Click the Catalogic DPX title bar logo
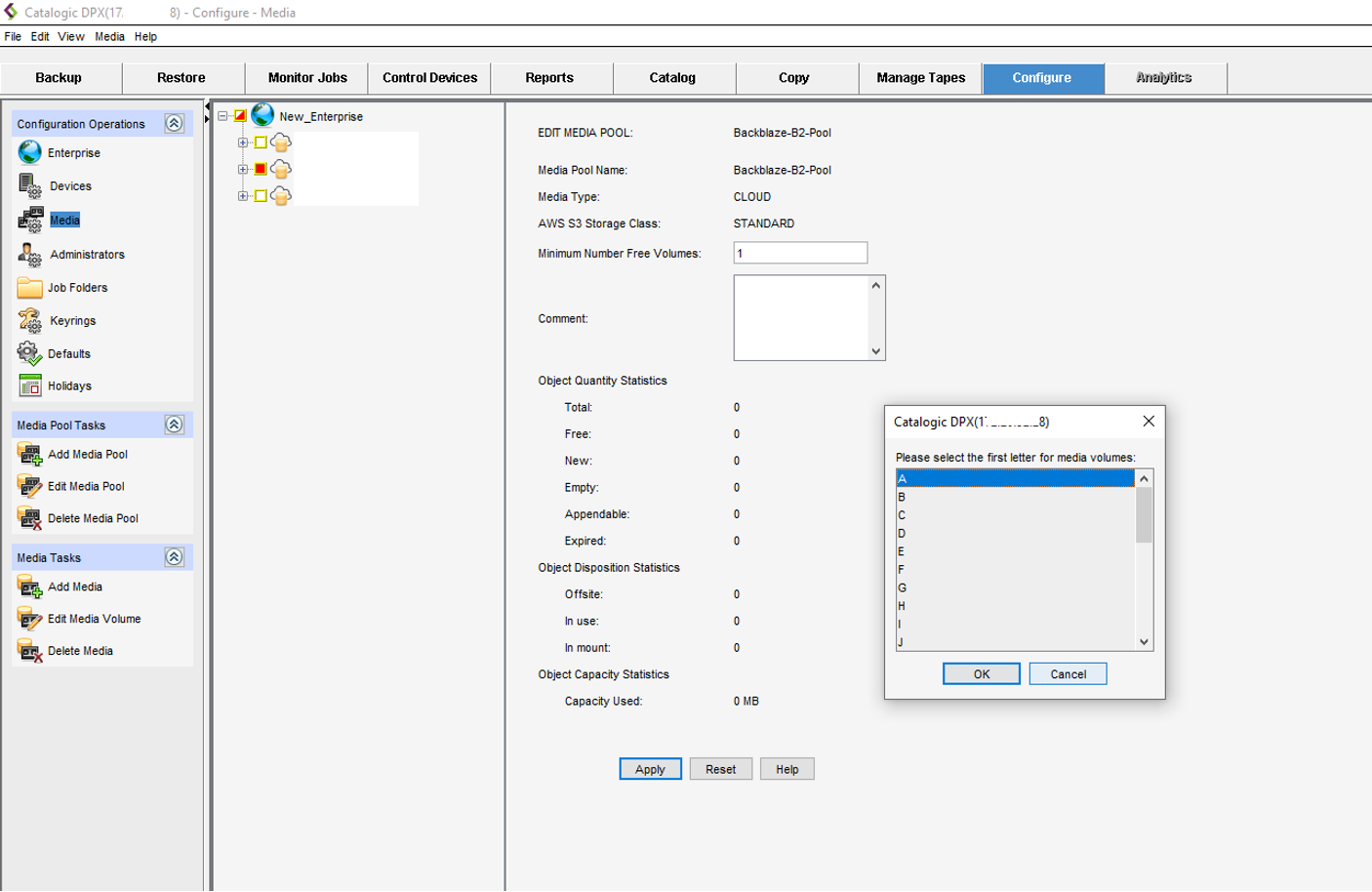 coord(11,12)
